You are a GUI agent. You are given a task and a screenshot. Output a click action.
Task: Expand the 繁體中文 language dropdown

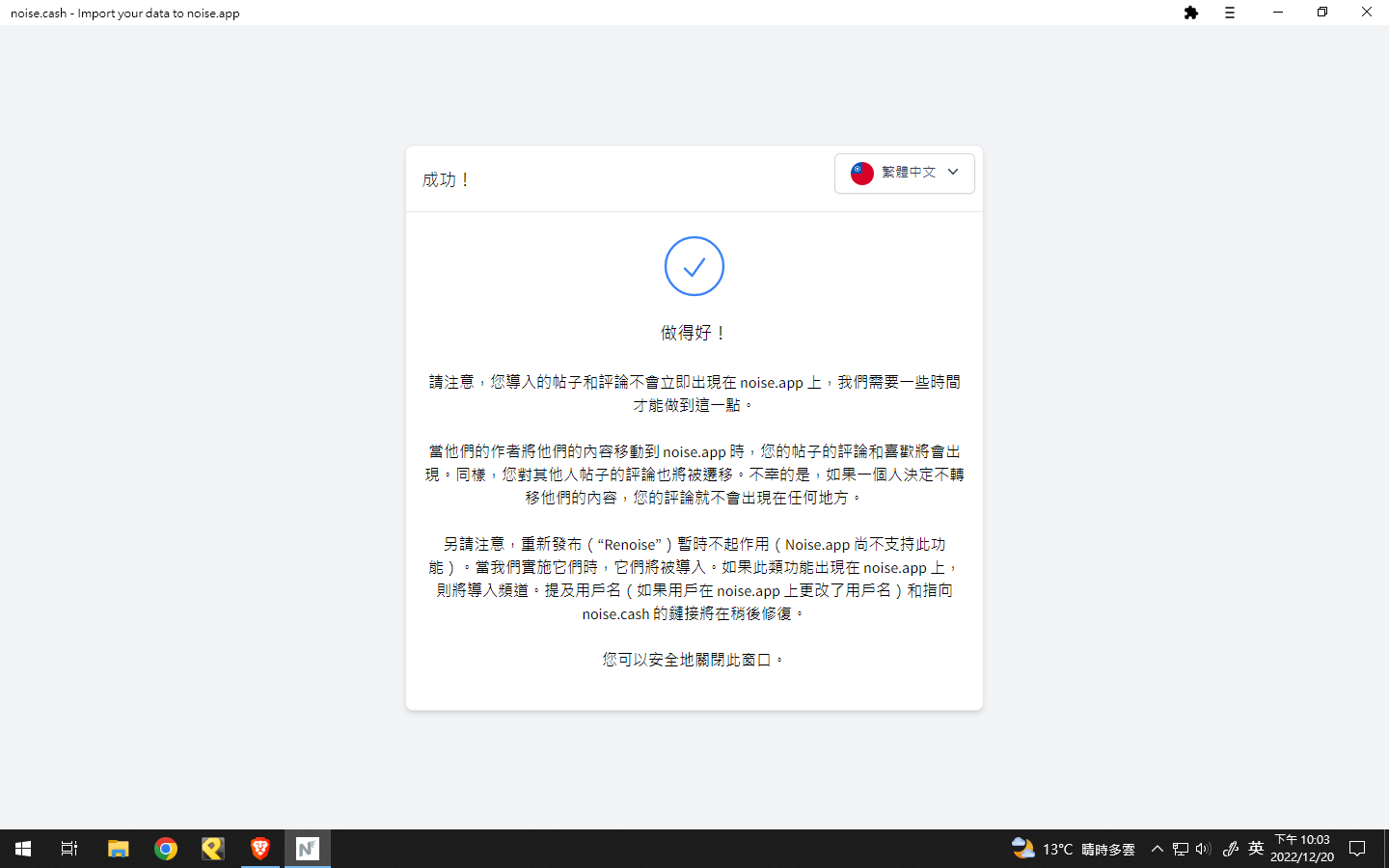coord(905,174)
